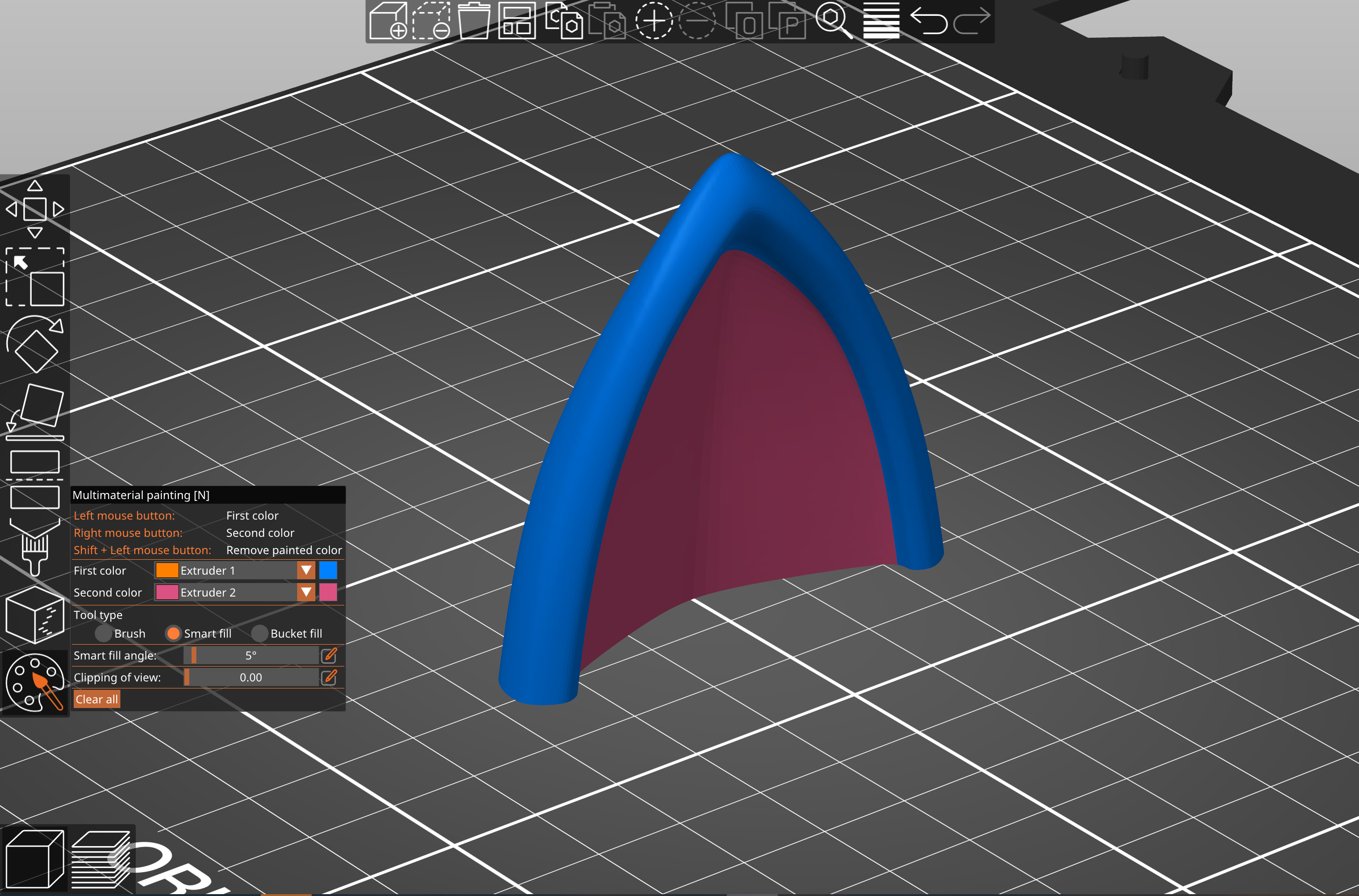Screen dimensions: 1359x896
Task: Click the edit icon beside Clipping of view
Action: pos(329,677)
